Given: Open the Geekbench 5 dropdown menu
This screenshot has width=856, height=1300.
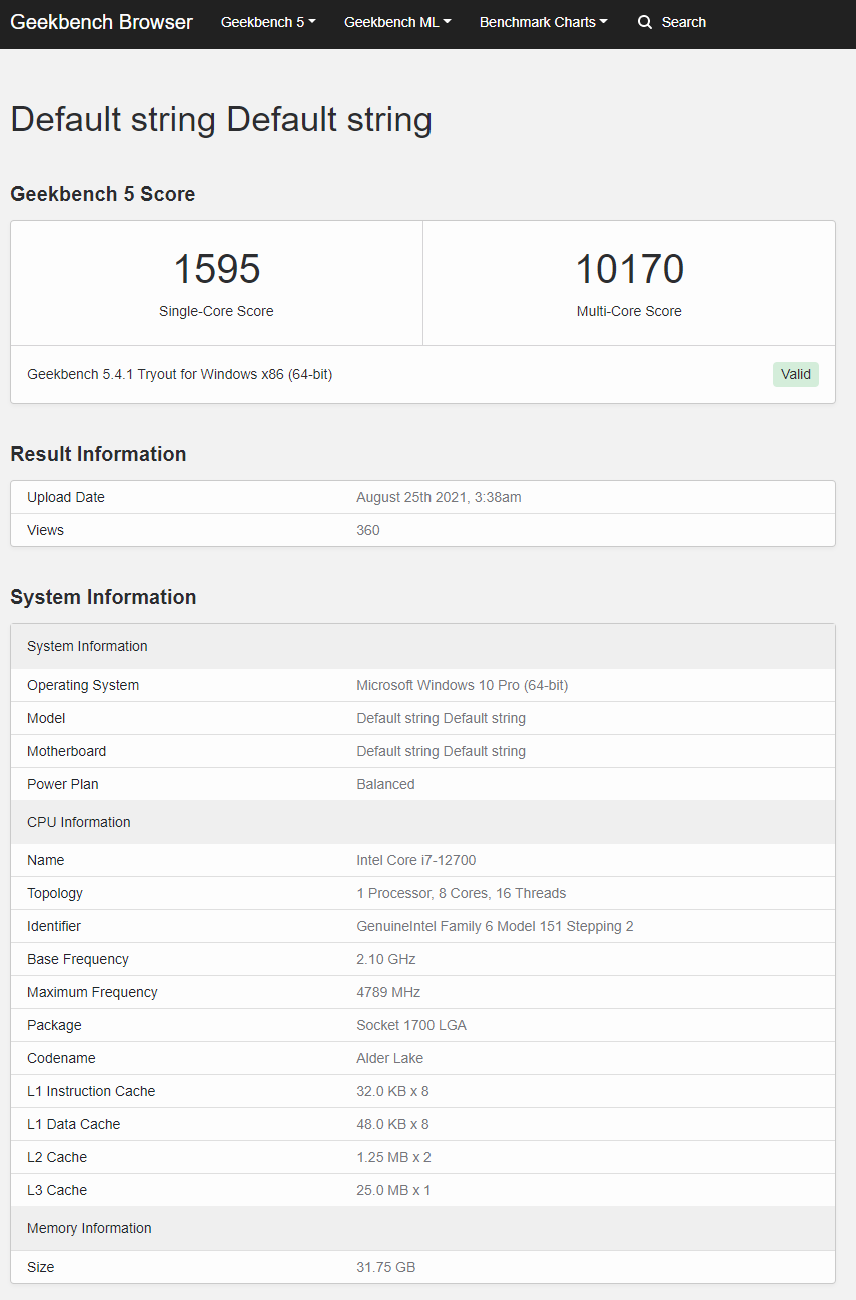Looking at the screenshot, I should [x=268, y=22].
